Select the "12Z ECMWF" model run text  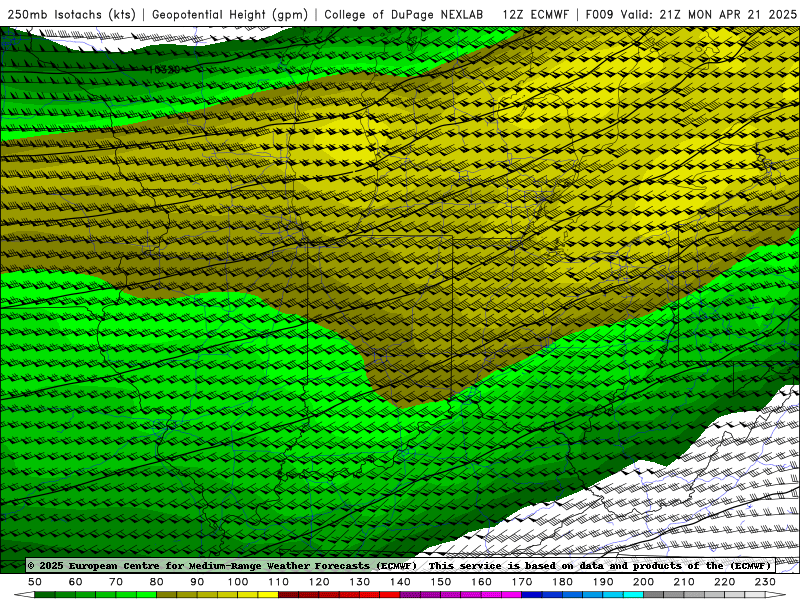point(536,14)
